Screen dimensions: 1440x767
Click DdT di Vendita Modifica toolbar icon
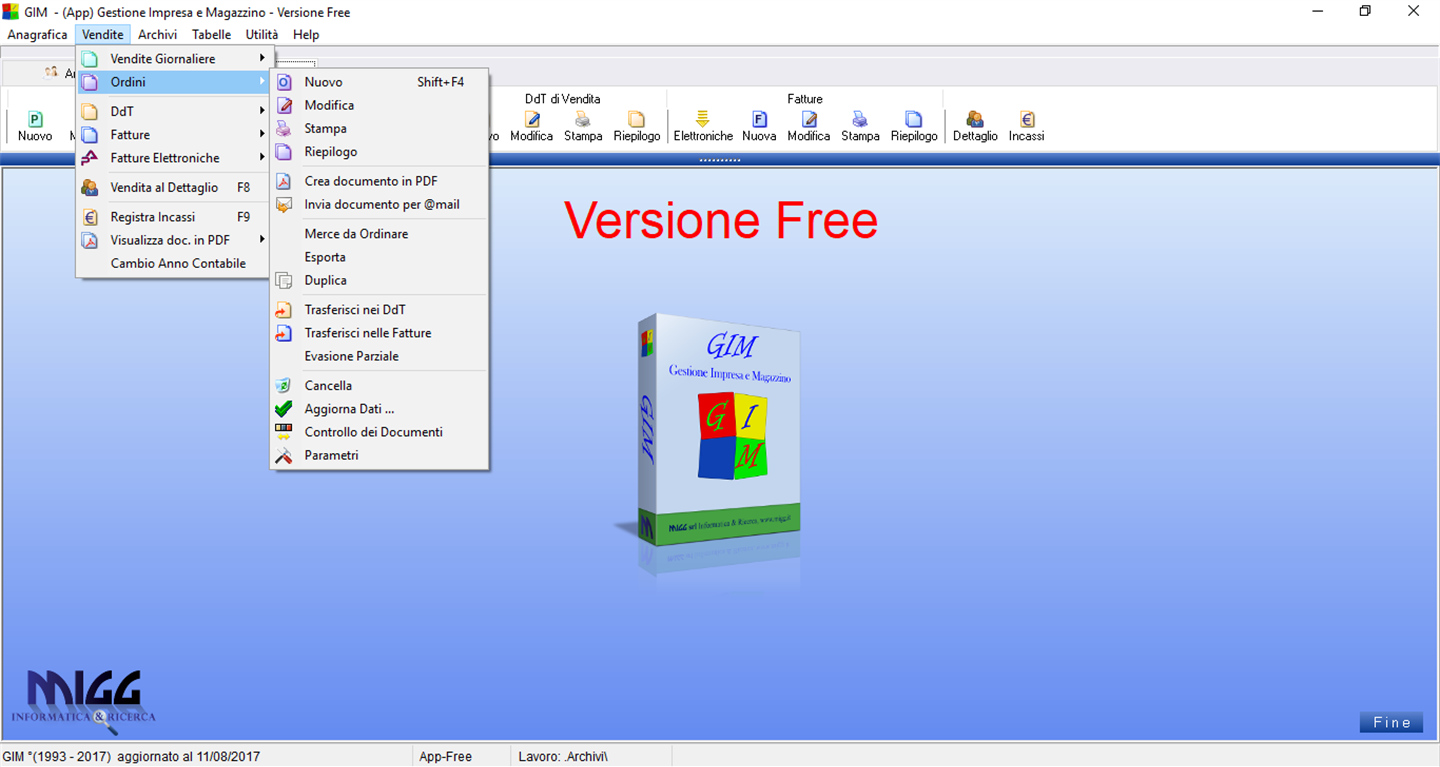click(531, 127)
